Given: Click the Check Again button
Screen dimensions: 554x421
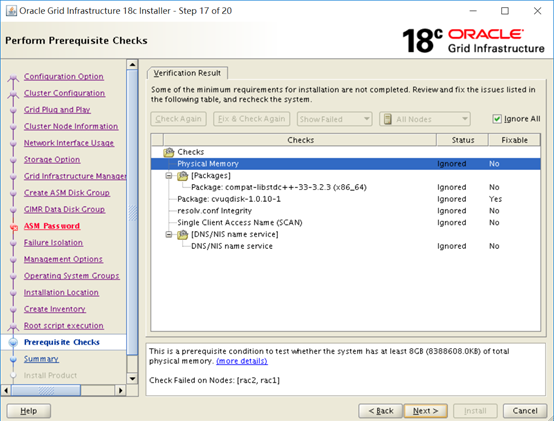Looking at the screenshot, I should 178,119.
